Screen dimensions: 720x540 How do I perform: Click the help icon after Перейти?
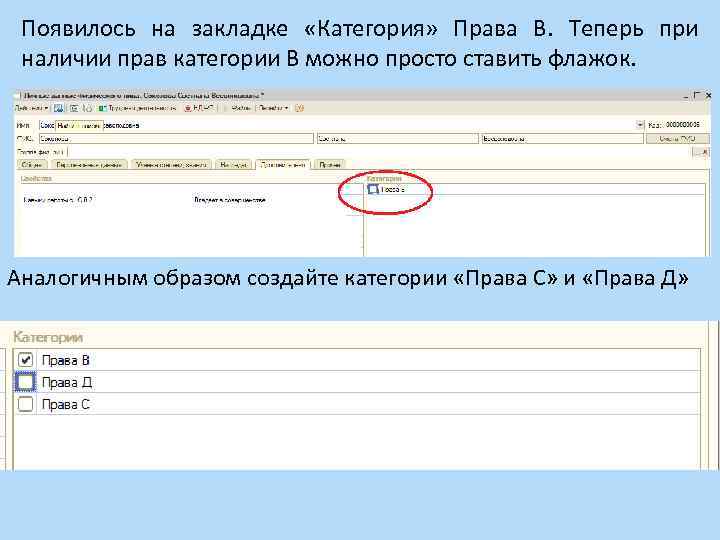tap(299, 108)
